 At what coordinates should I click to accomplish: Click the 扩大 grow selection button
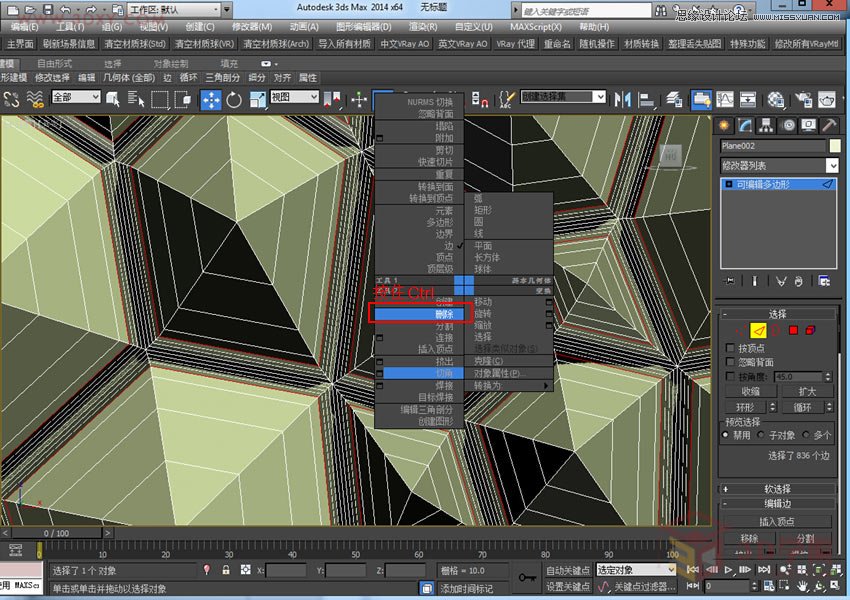(807, 391)
